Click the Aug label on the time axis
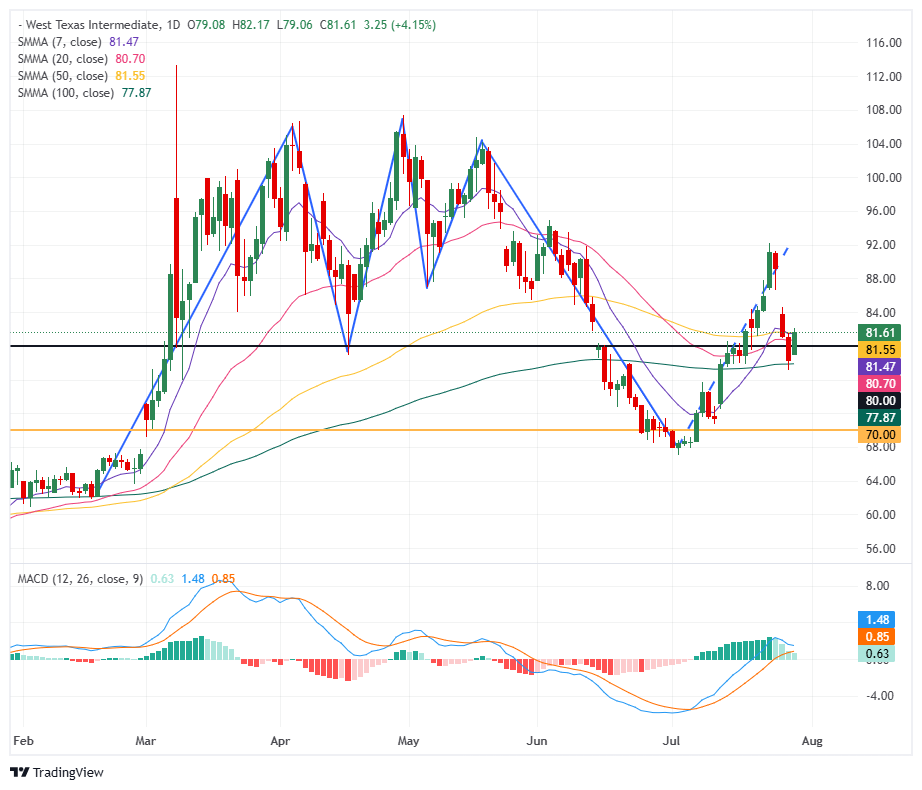This screenshot has width=922, height=790. [x=812, y=741]
